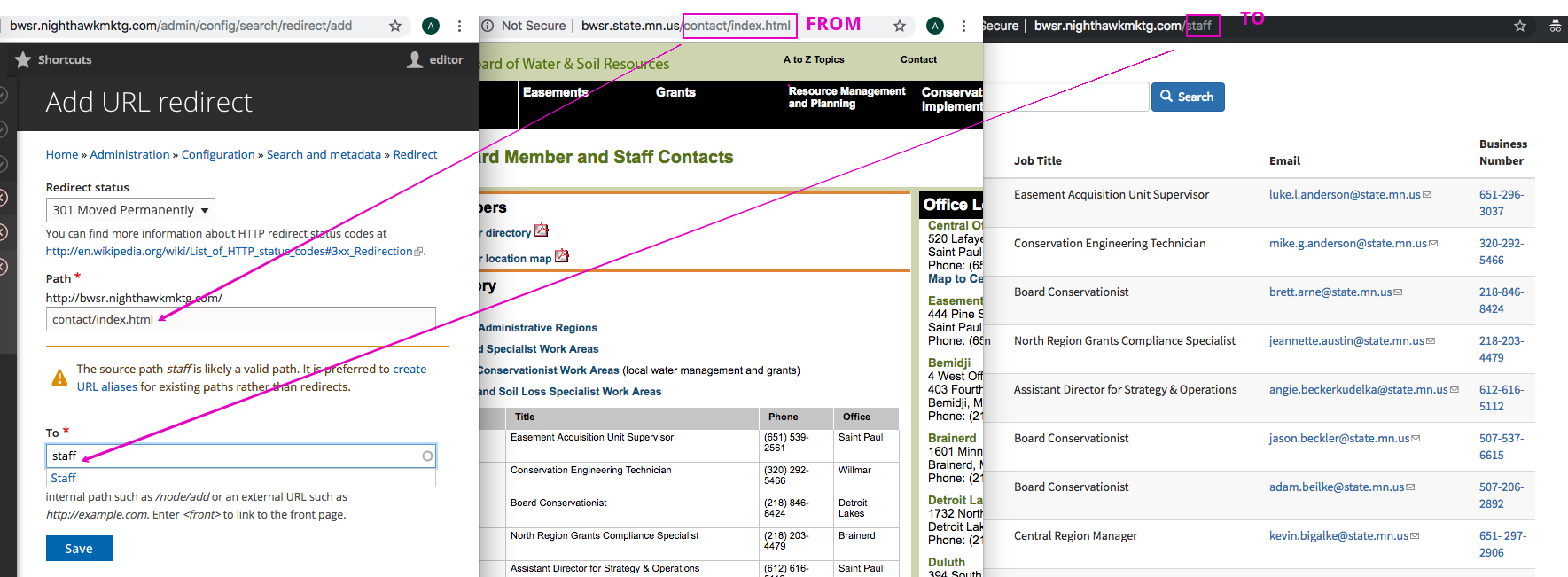The width and height of the screenshot is (1568, 577).
Task: Click the bookmark star in the staff page window
Action: coord(1520,26)
